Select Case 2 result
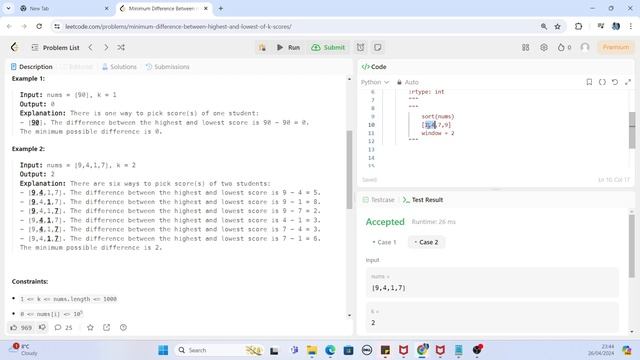This screenshot has width=640, height=360. pos(426,242)
